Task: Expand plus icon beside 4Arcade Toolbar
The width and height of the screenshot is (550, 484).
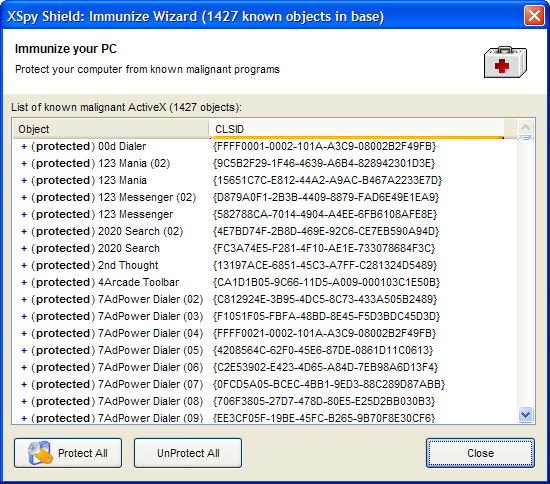Action: [24, 282]
